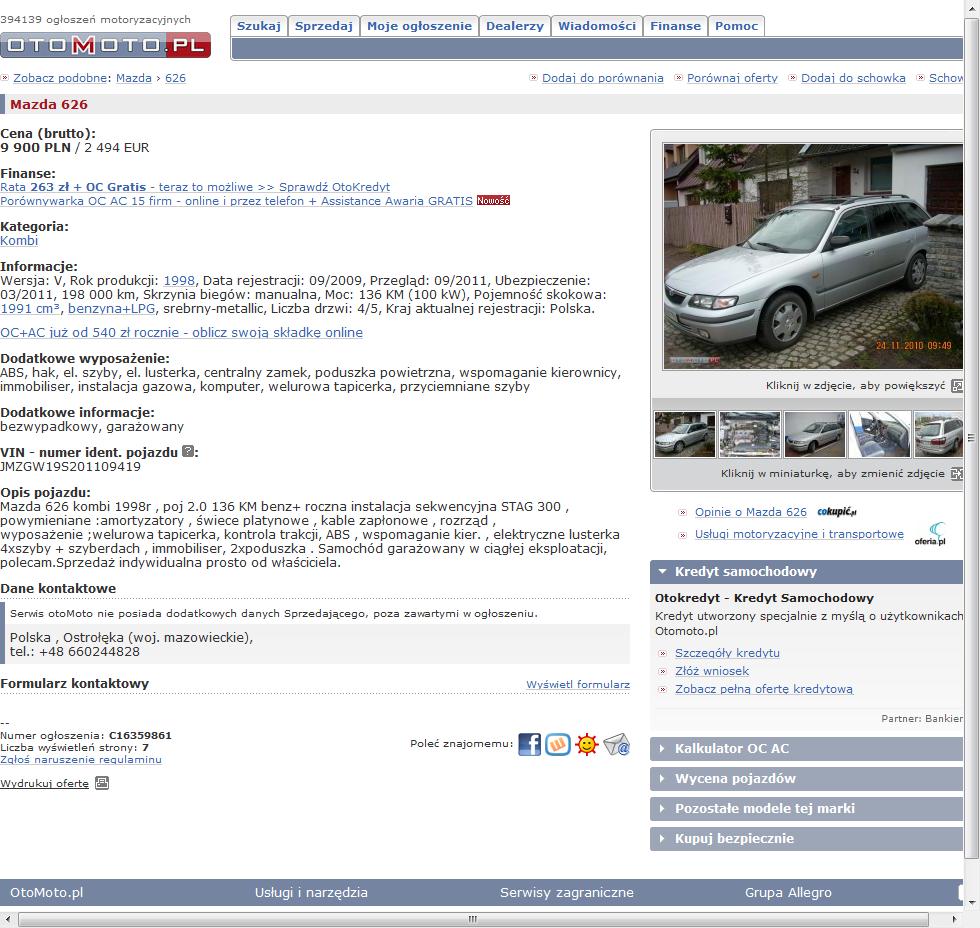Click the scroll left arrow
The width and height of the screenshot is (980, 928).
[x=8, y=919]
